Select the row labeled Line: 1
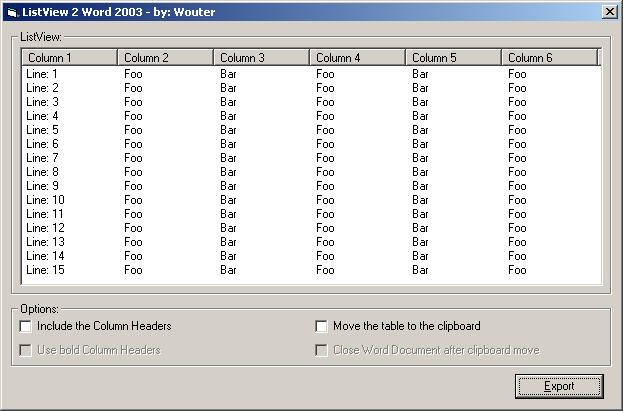This screenshot has width=623, height=411. (x=42, y=74)
